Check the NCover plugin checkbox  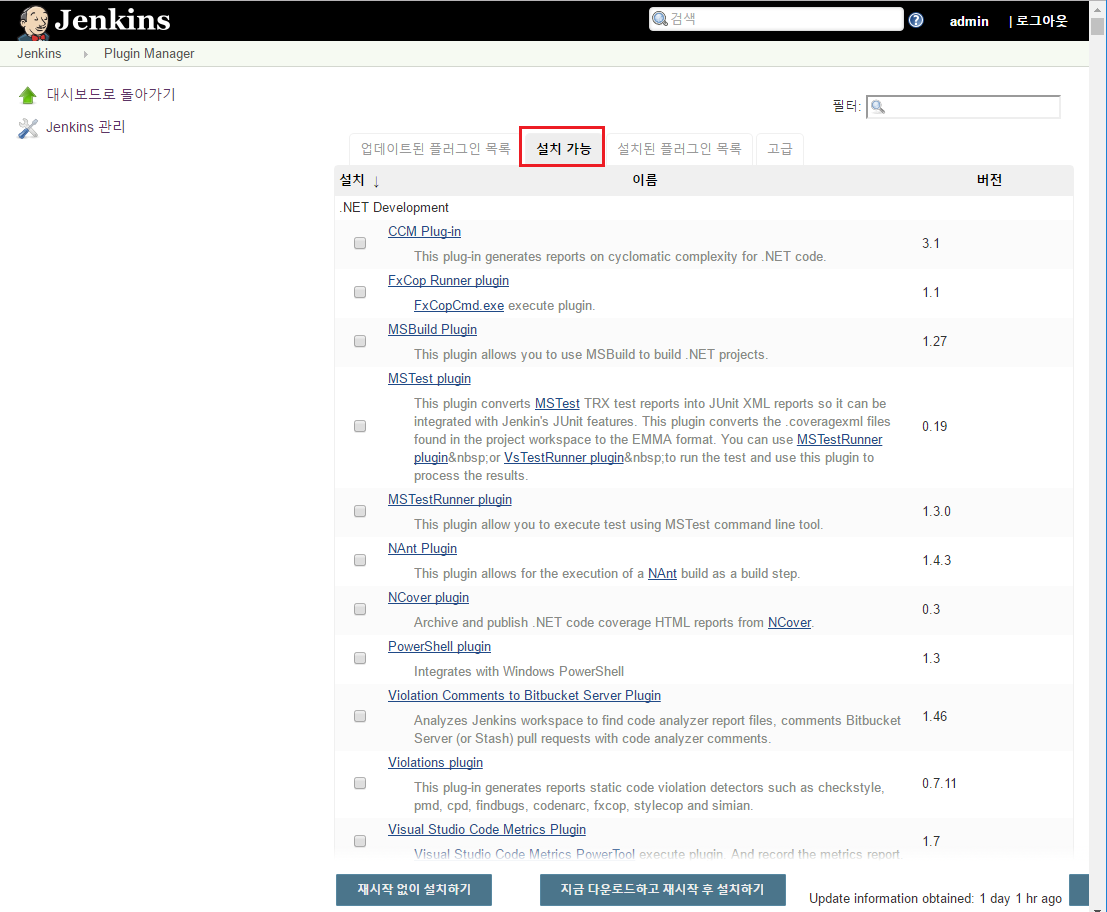360,608
